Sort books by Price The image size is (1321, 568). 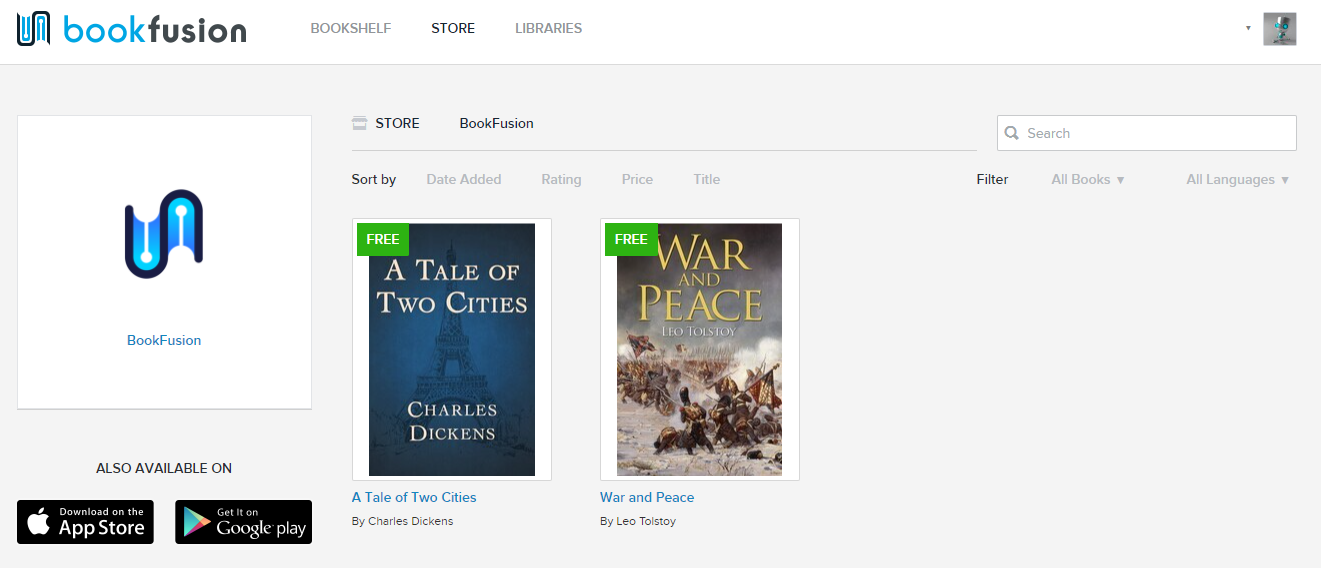[637, 179]
